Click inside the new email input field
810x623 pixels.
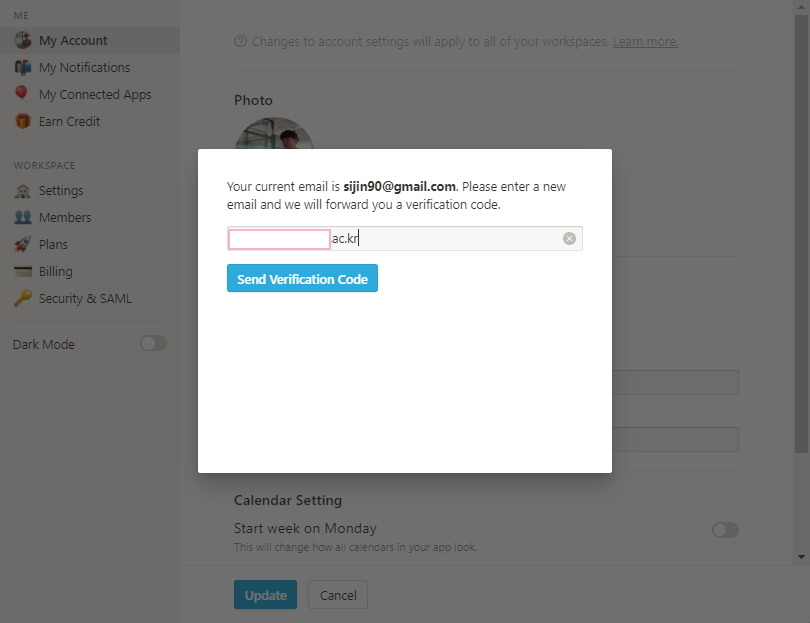pyautogui.click(x=450, y=238)
